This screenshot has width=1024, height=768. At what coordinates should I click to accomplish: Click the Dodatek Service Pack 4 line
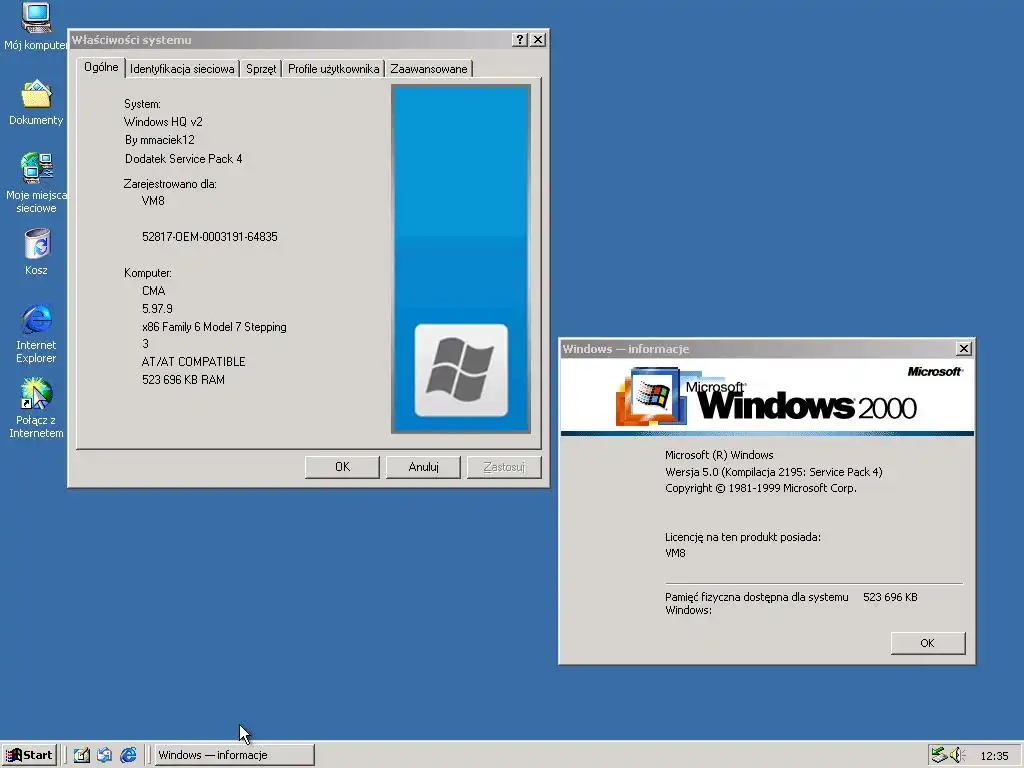184,159
